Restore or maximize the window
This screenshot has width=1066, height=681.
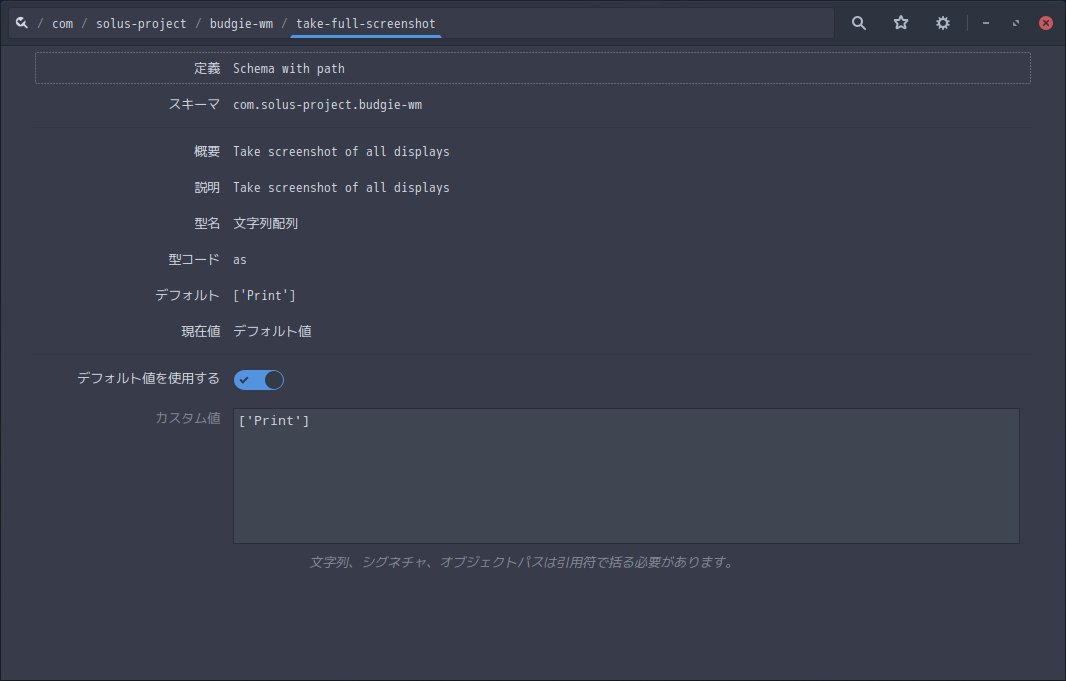point(1016,23)
